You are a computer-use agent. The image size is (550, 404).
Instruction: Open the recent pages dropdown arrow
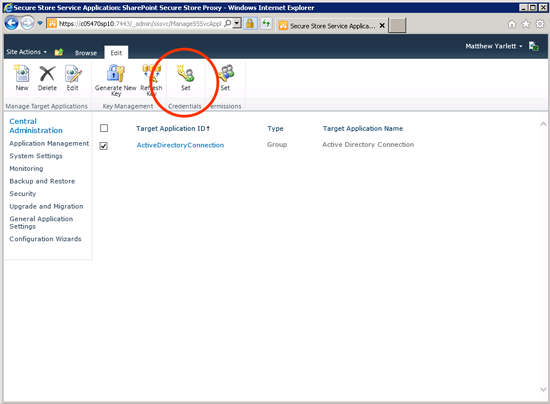[40, 23]
